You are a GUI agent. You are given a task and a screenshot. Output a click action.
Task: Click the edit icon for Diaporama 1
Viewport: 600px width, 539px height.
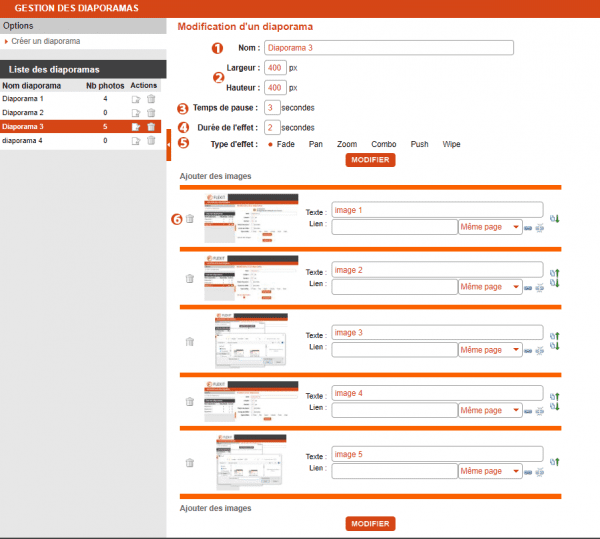tap(135, 99)
